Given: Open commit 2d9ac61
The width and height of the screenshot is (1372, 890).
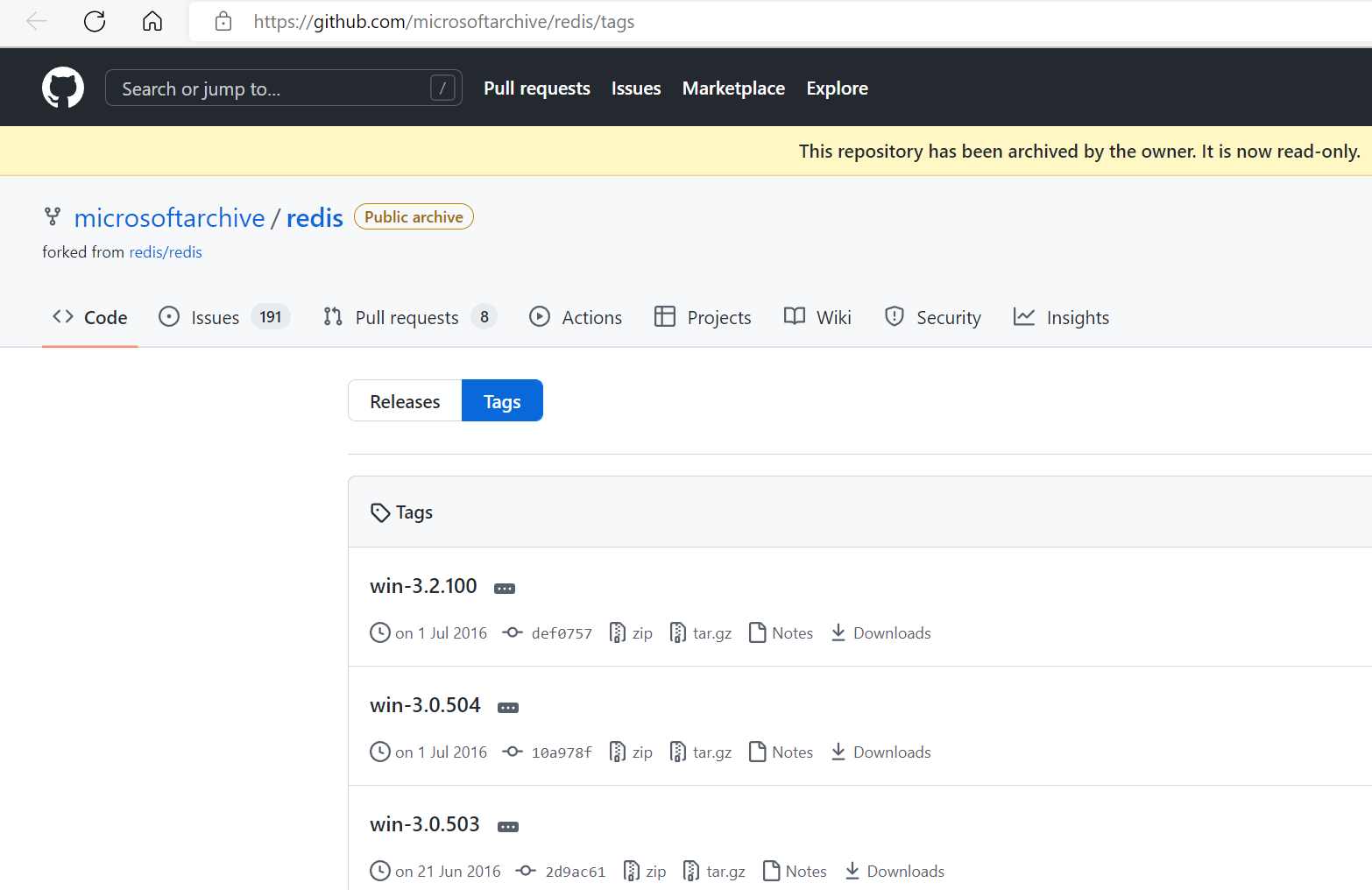Looking at the screenshot, I should [561, 872].
